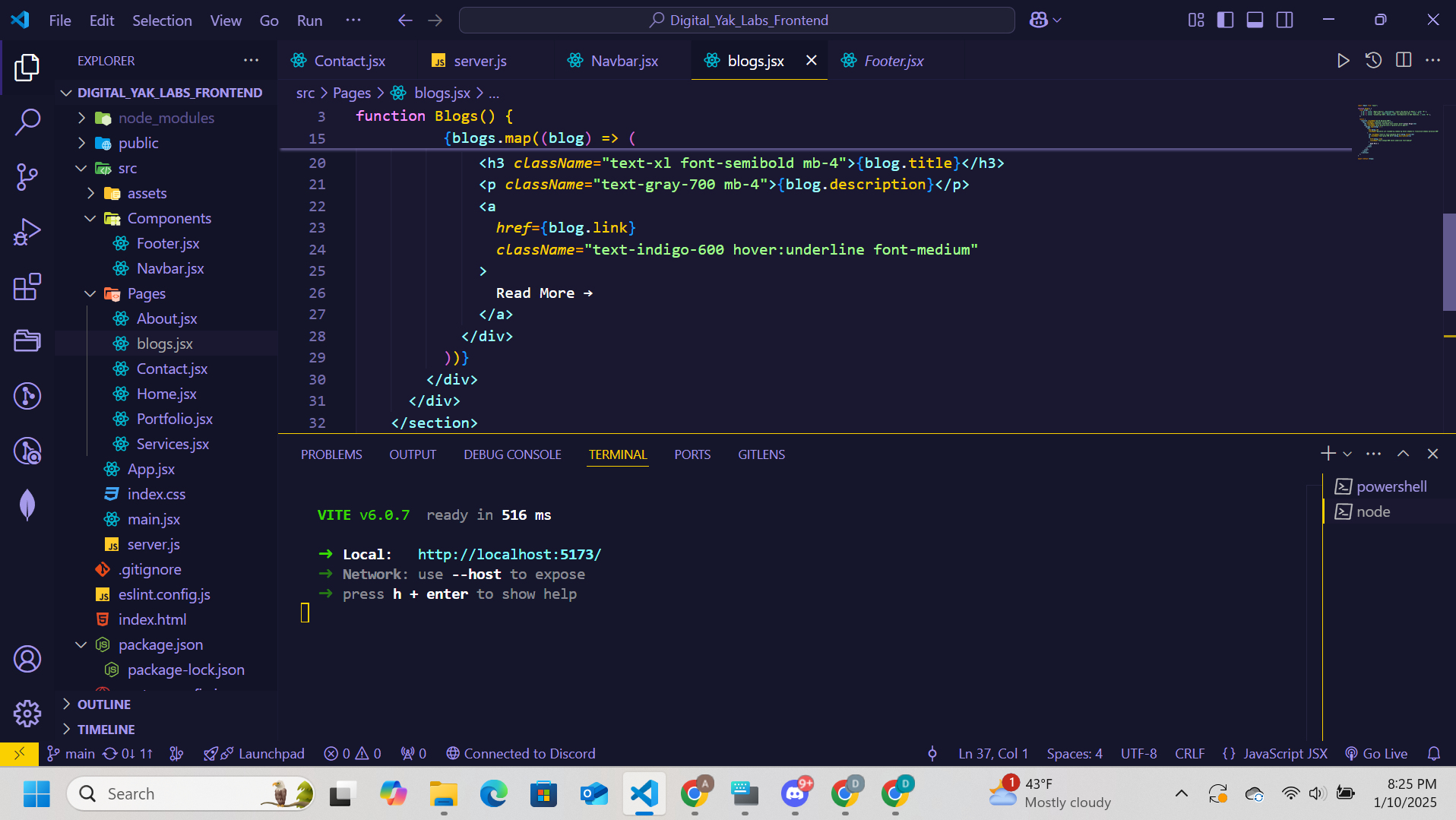Open the remote window indicator in status bar
1456x820 pixels.
pos(19,754)
